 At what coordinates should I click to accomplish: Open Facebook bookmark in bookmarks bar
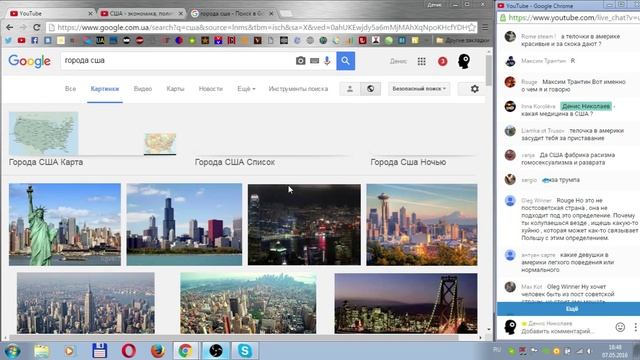pyautogui.click(x=35, y=40)
